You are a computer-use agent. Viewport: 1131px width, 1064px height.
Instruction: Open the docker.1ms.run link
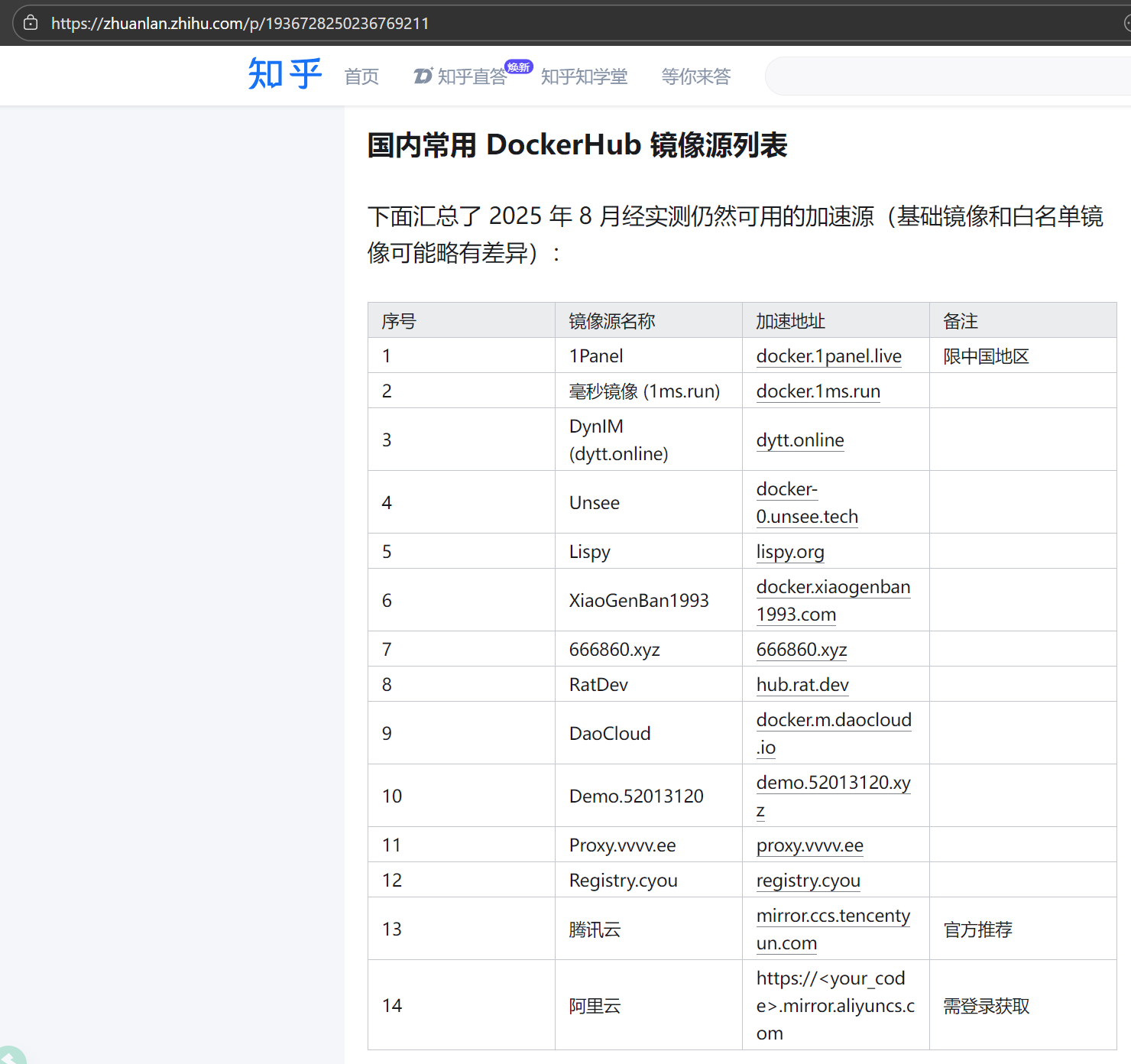pos(818,391)
